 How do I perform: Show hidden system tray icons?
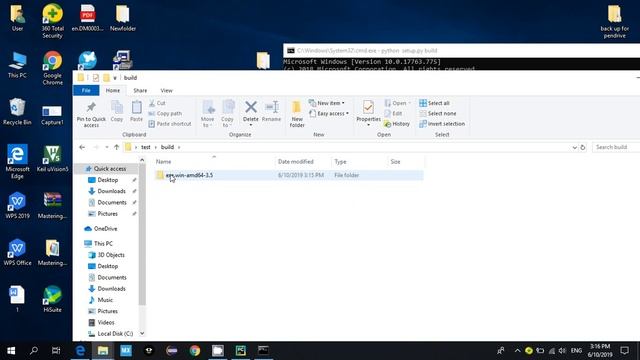517,351
